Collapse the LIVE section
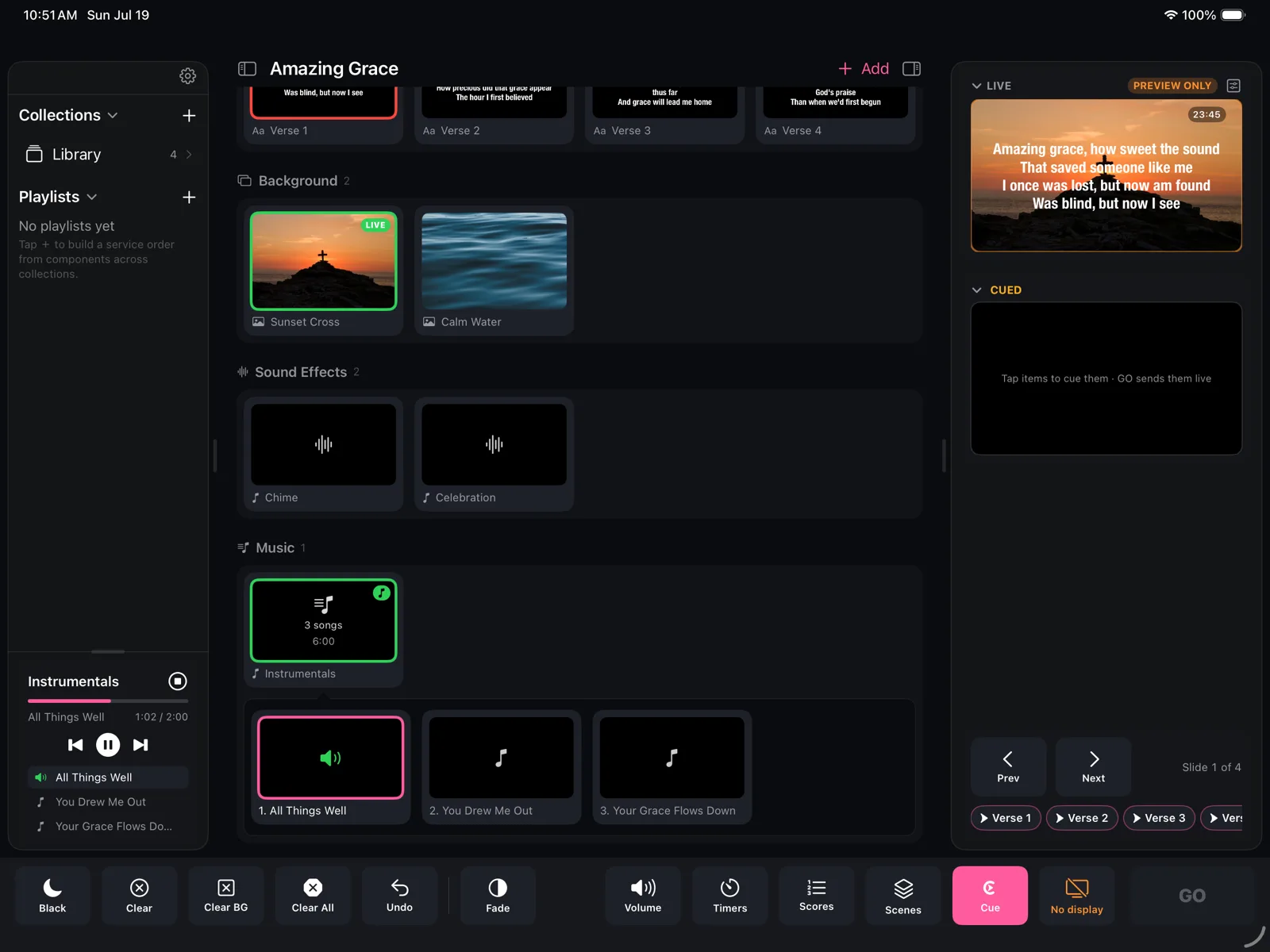This screenshot has width=1270, height=952. [x=976, y=86]
